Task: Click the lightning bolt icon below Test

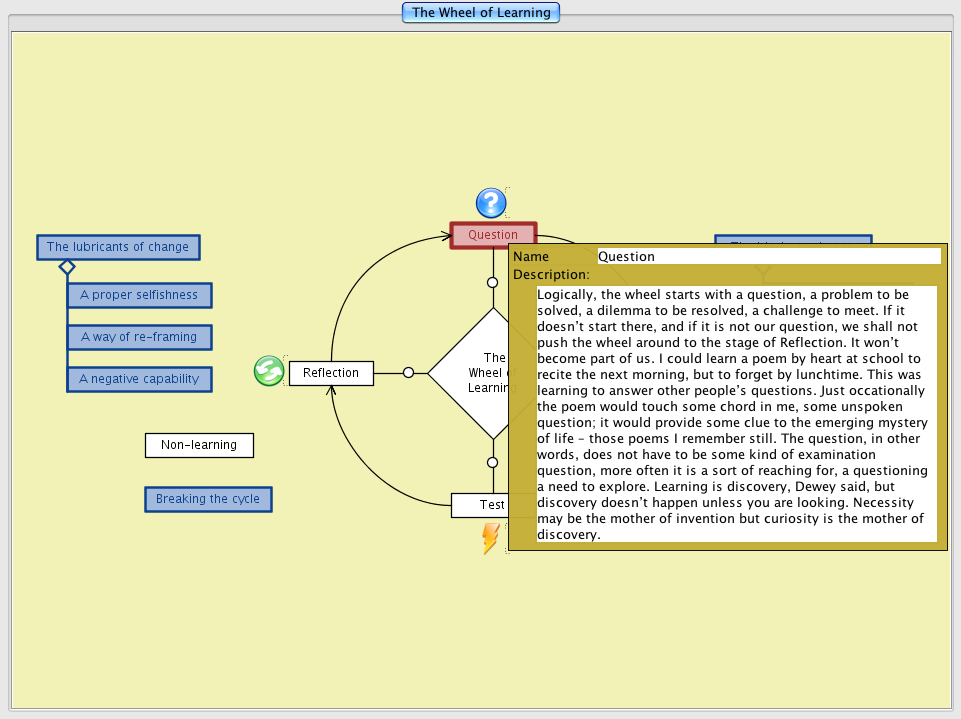Action: (490, 538)
